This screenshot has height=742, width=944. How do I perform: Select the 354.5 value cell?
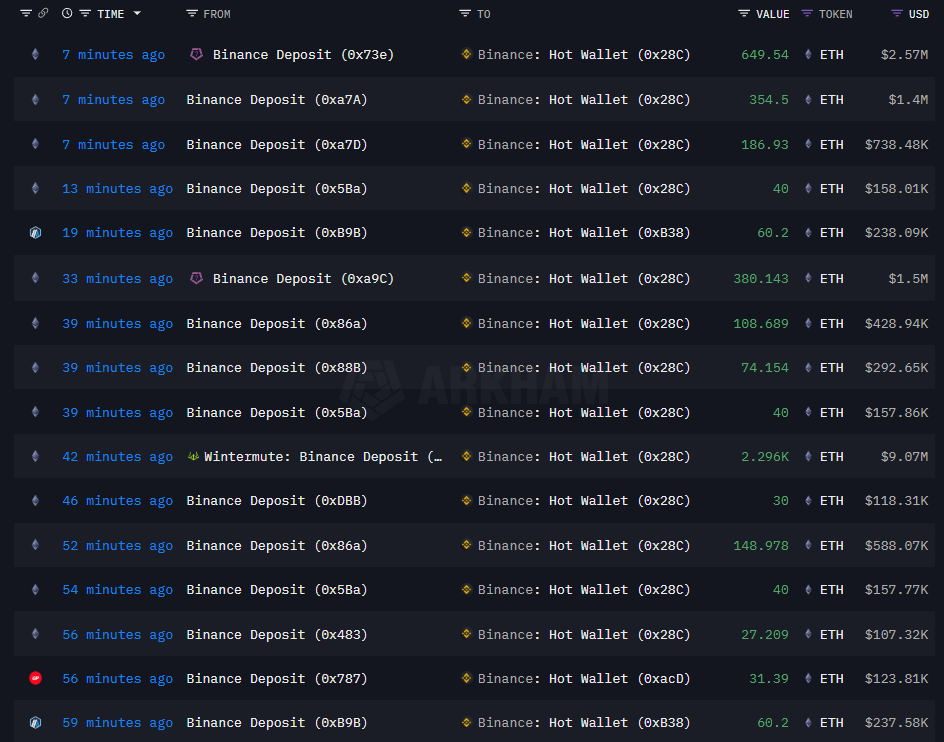(769, 100)
